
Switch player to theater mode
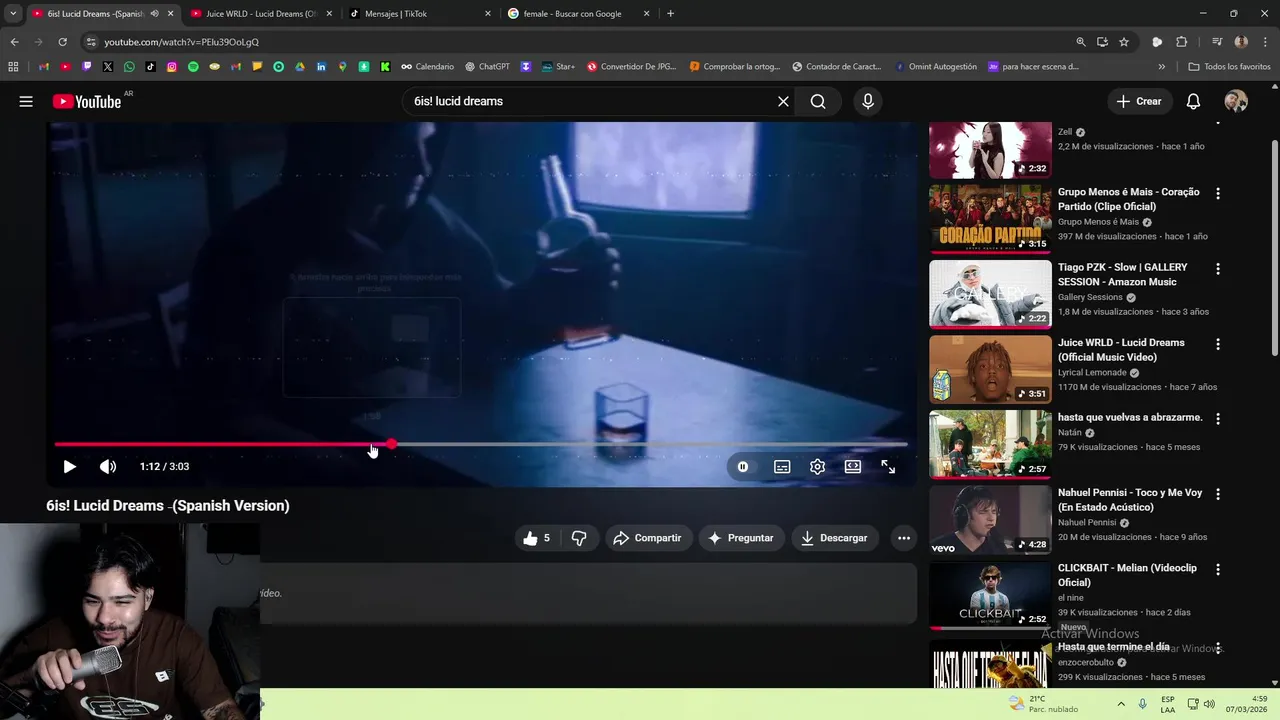click(853, 467)
